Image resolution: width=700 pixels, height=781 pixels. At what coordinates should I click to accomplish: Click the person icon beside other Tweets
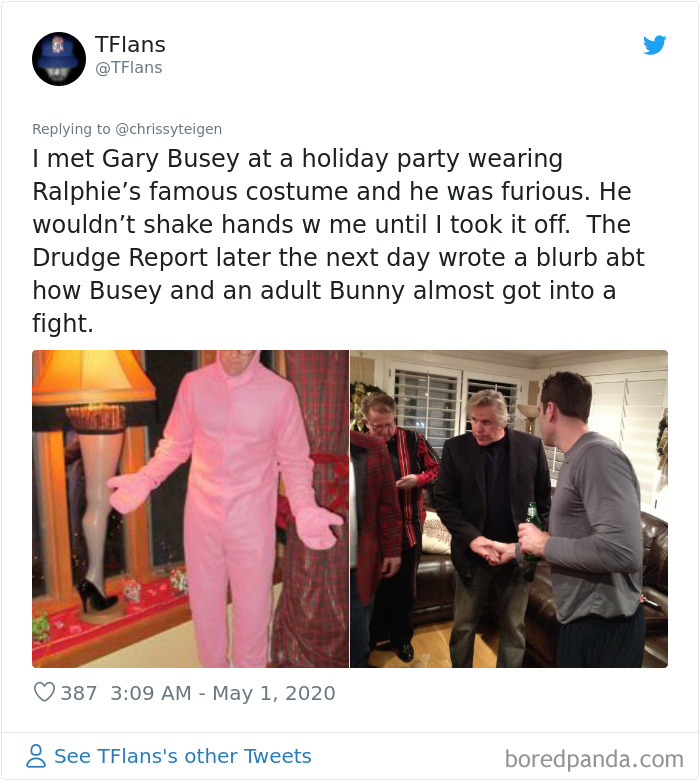click(35, 756)
